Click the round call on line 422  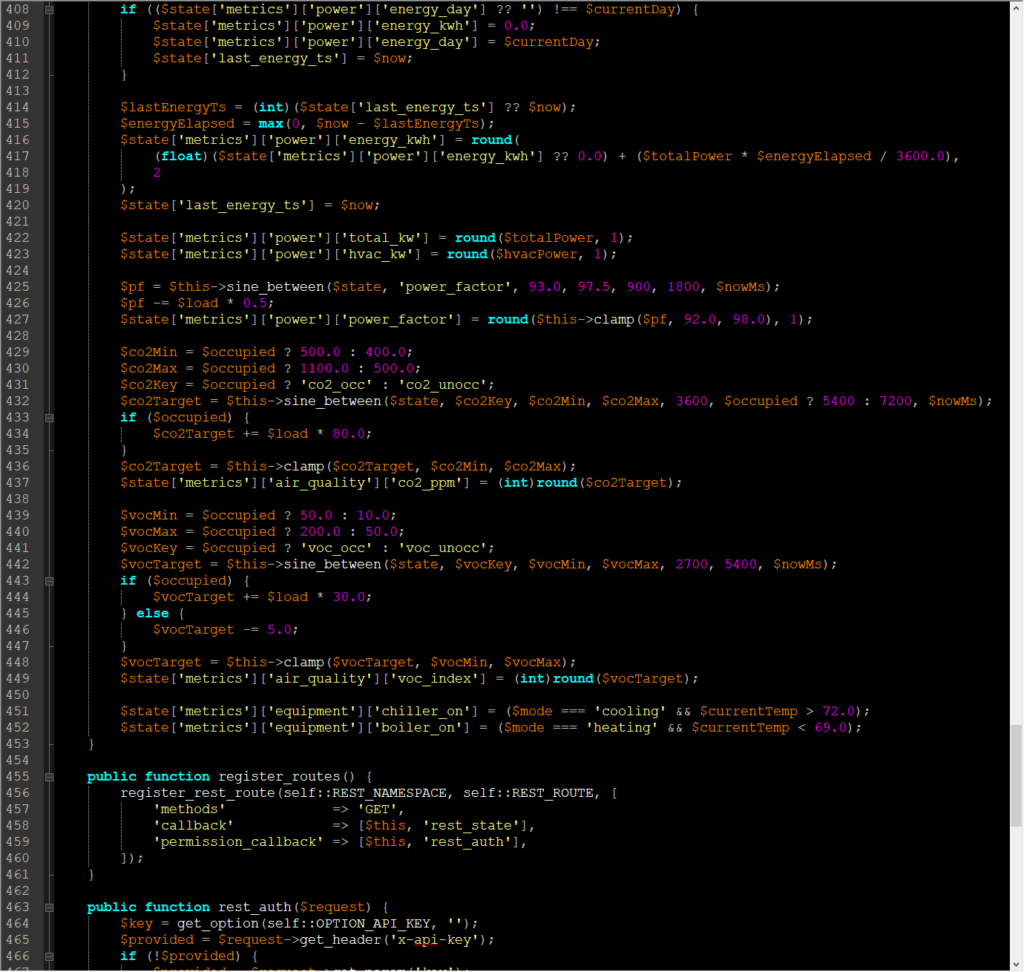coord(474,237)
